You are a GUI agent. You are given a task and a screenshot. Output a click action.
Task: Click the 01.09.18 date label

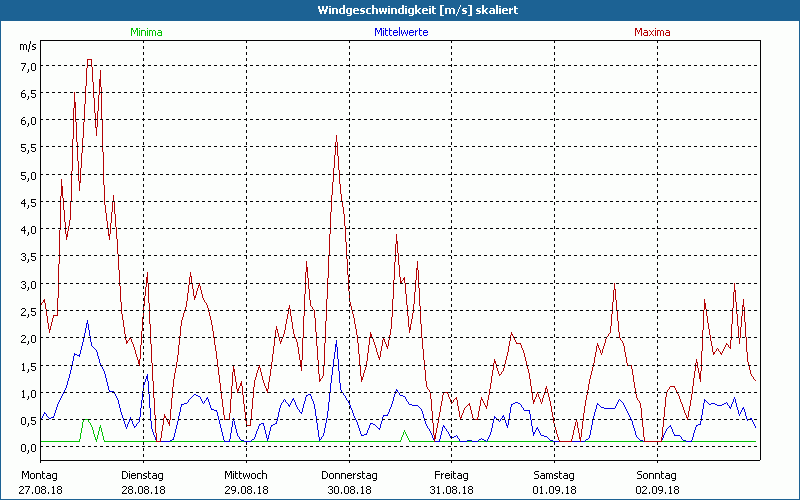[554, 490]
